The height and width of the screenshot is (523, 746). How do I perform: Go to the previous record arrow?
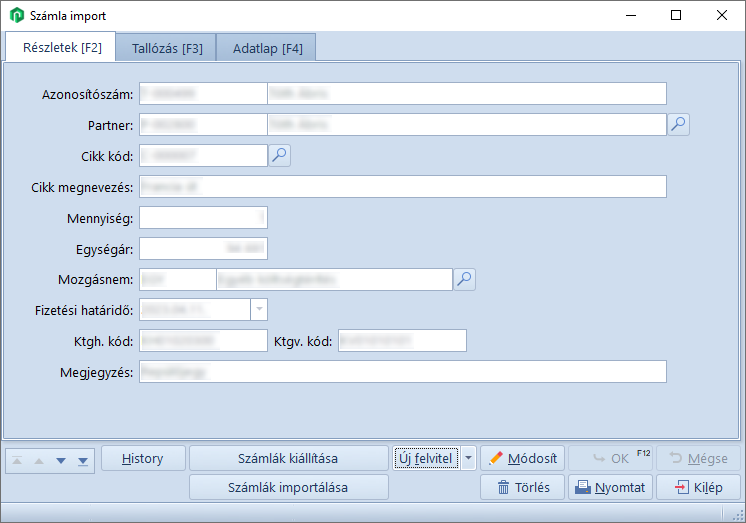40,460
